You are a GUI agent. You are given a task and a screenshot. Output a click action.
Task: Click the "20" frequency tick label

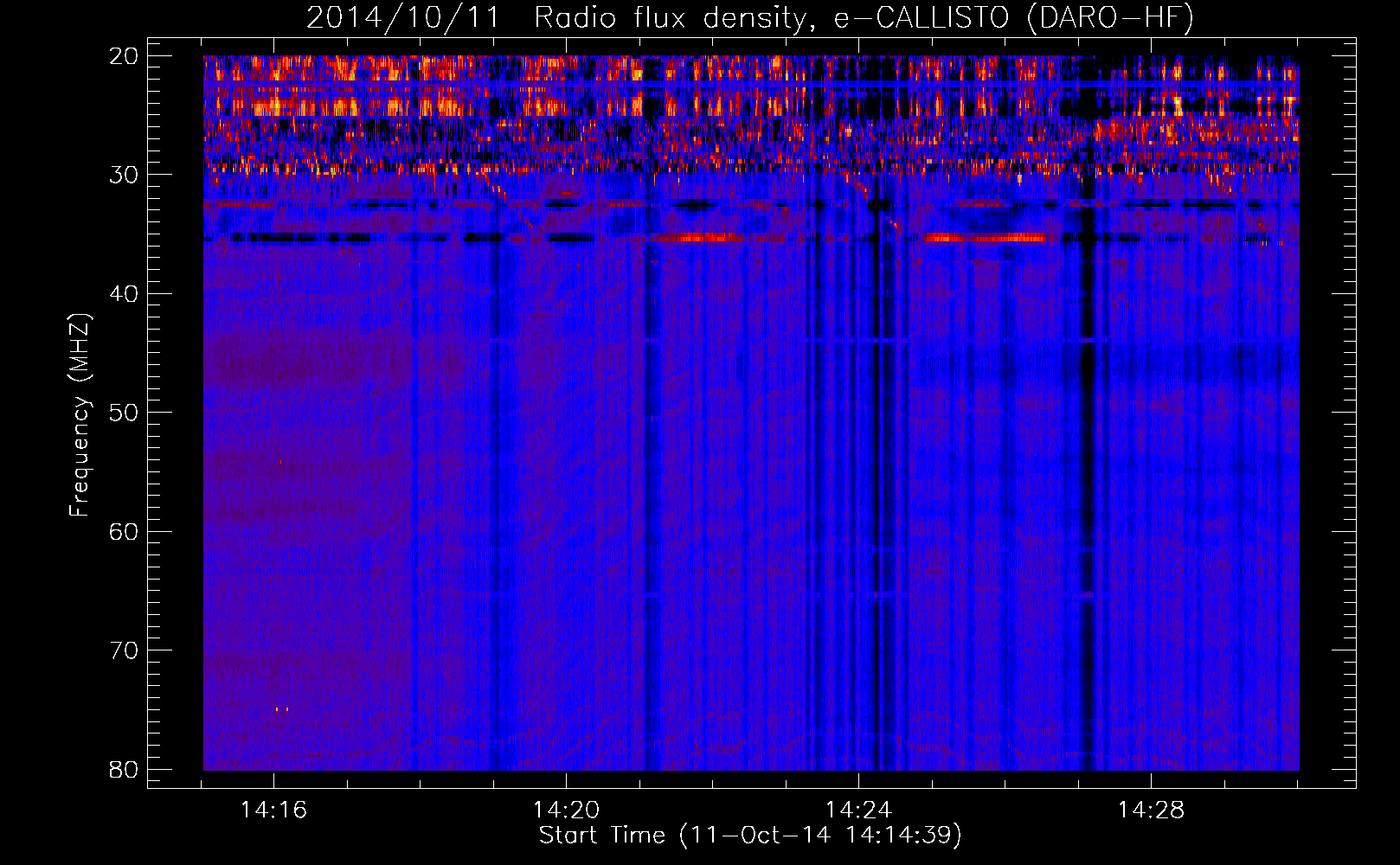point(124,56)
